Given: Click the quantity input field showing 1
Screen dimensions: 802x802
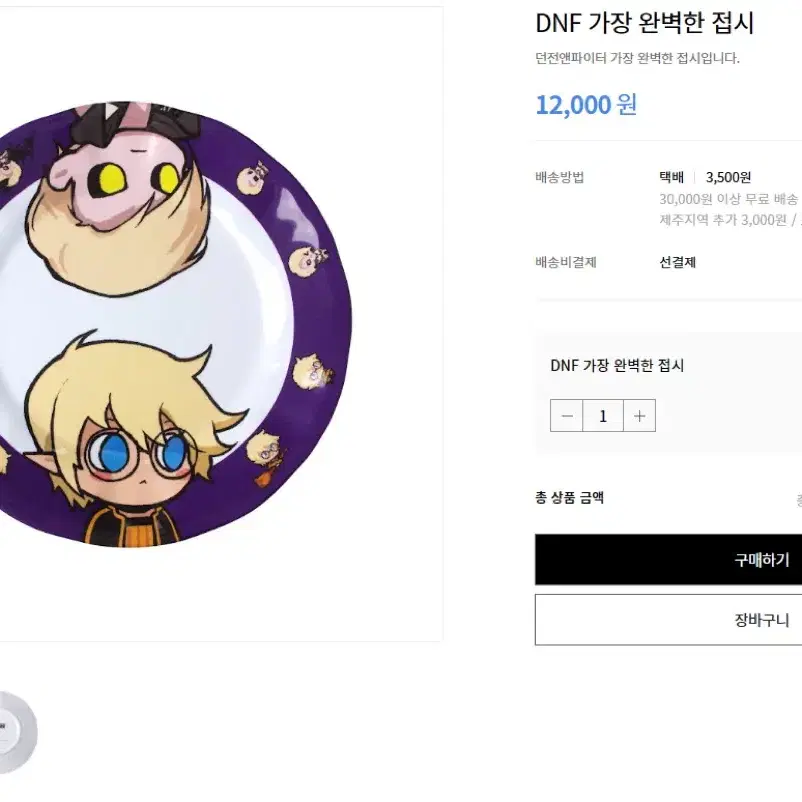Looking at the screenshot, I should [x=603, y=416].
